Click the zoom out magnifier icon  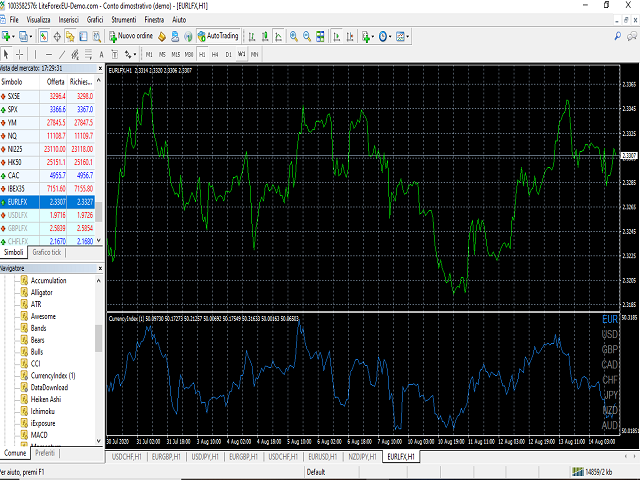pos(306,36)
